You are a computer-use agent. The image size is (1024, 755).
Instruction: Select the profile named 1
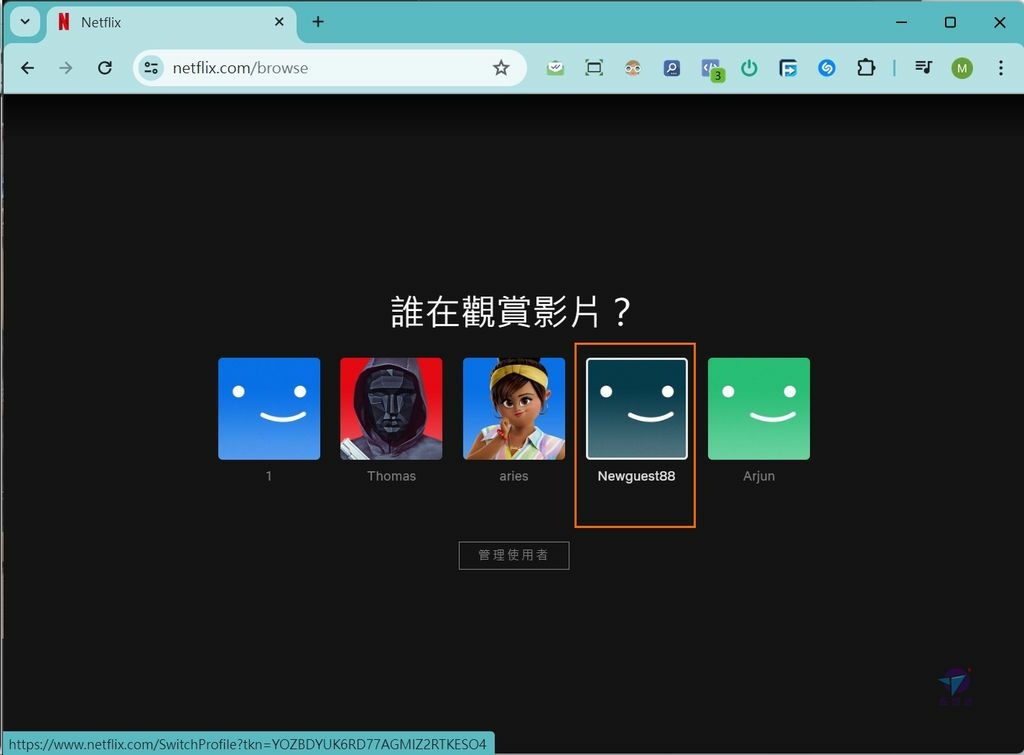pos(269,408)
